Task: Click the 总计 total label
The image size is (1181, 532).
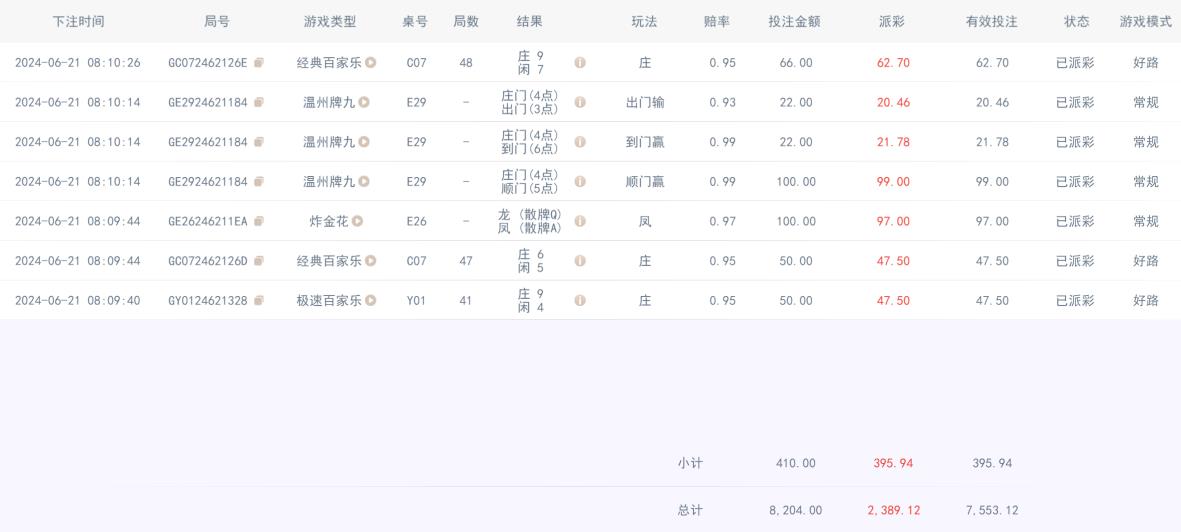Action: point(690,510)
